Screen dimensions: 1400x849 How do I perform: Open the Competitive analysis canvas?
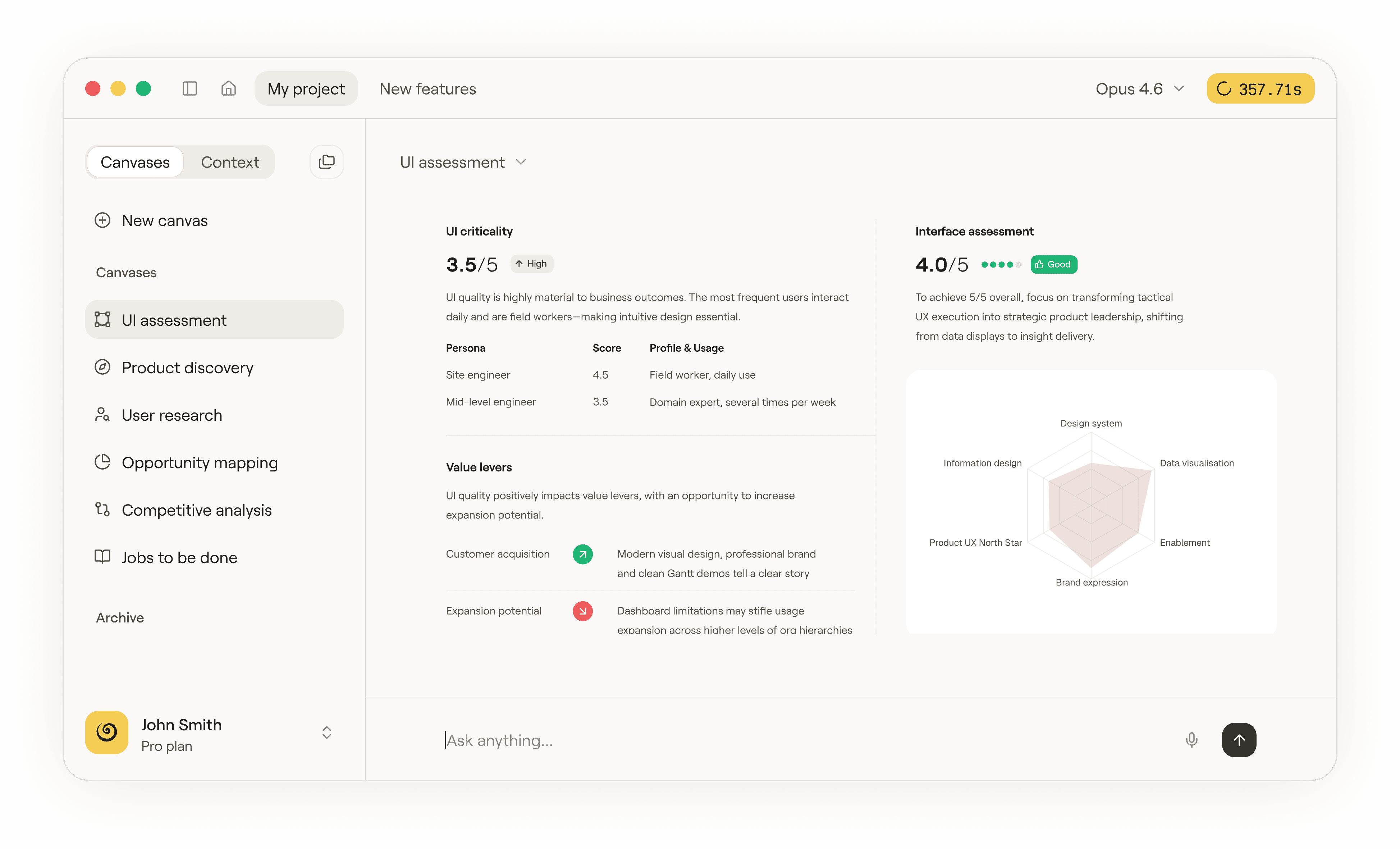pyautogui.click(x=197, y=510)
